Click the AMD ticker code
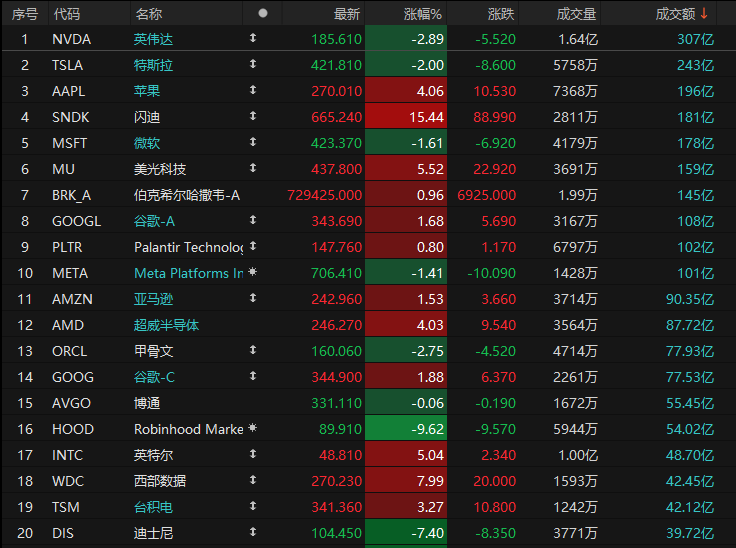 click(x=68, y=325)
